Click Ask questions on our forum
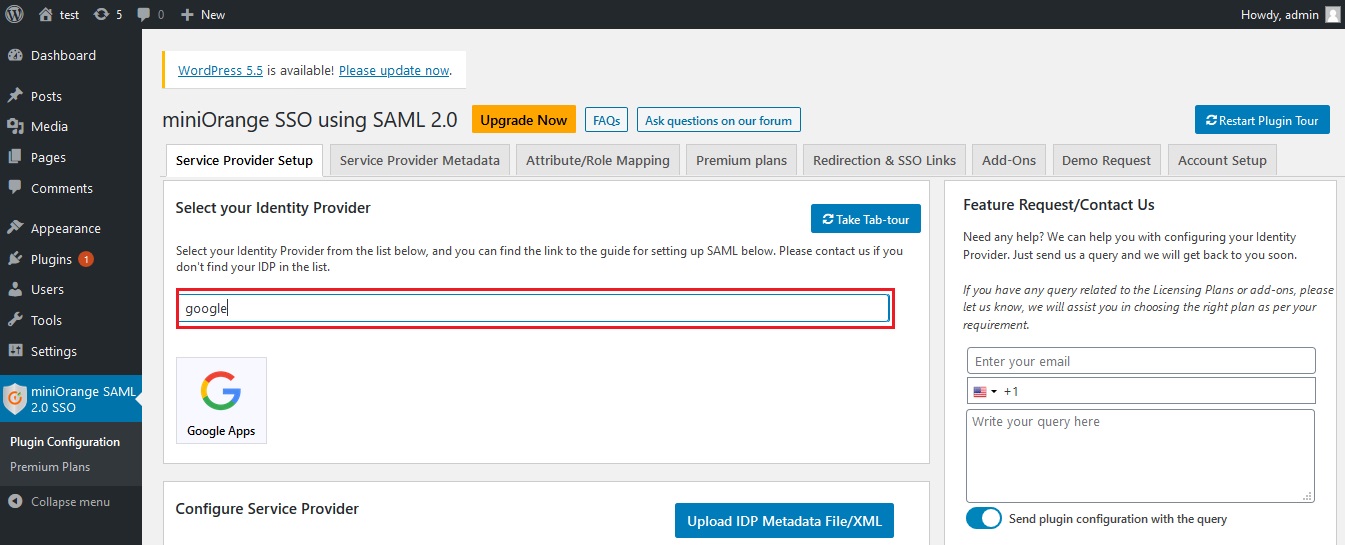This screenshot has width=1345, height=545. tap(718, 120)
